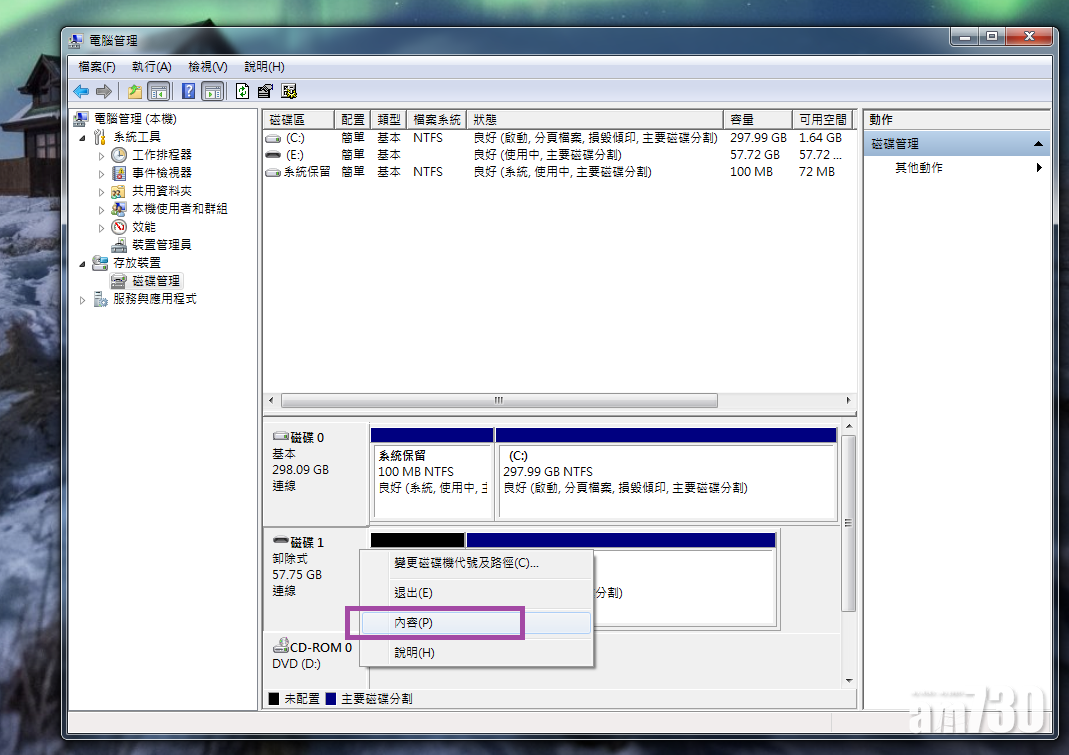Click the horizontal scrollbar in volume list

click(x=498, y=400)
